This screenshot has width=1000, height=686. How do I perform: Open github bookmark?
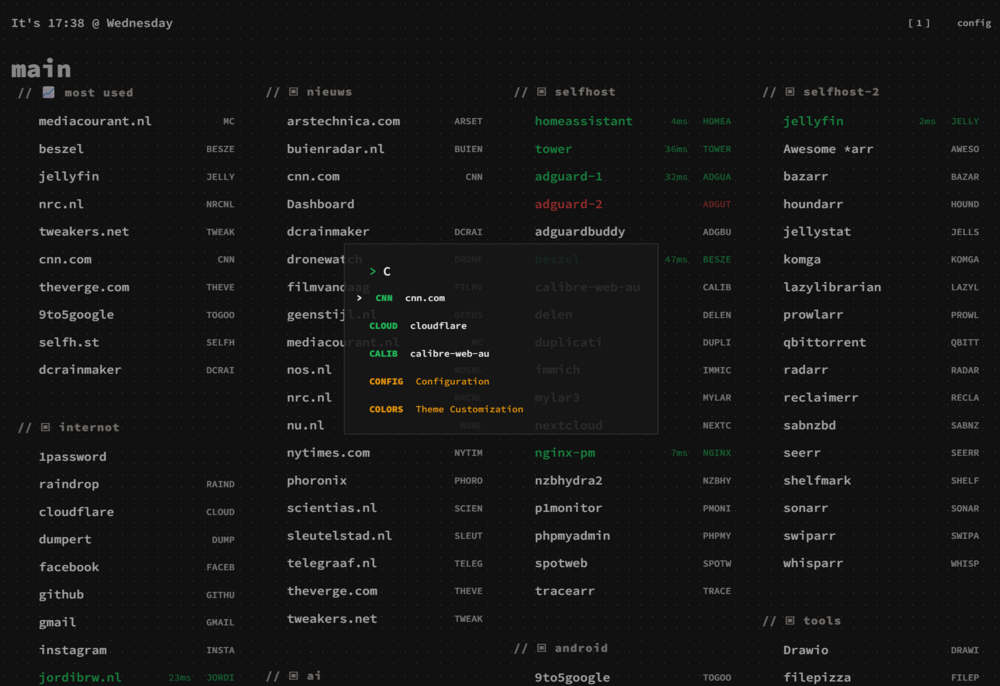(61, 594)
